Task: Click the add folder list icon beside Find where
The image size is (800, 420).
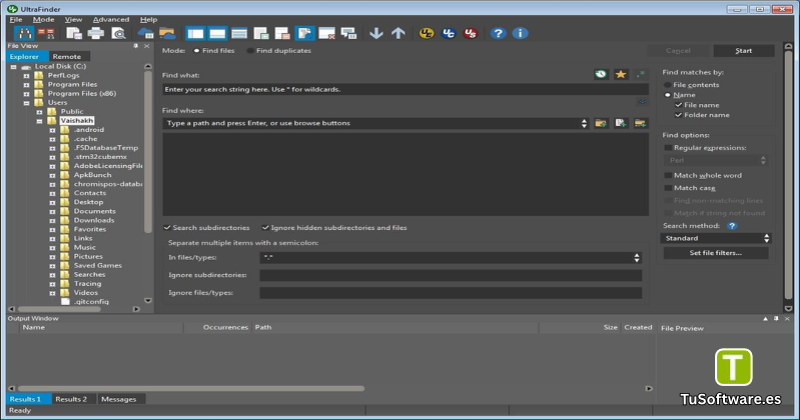Action: pyautogui.click(x=640, y=123)
